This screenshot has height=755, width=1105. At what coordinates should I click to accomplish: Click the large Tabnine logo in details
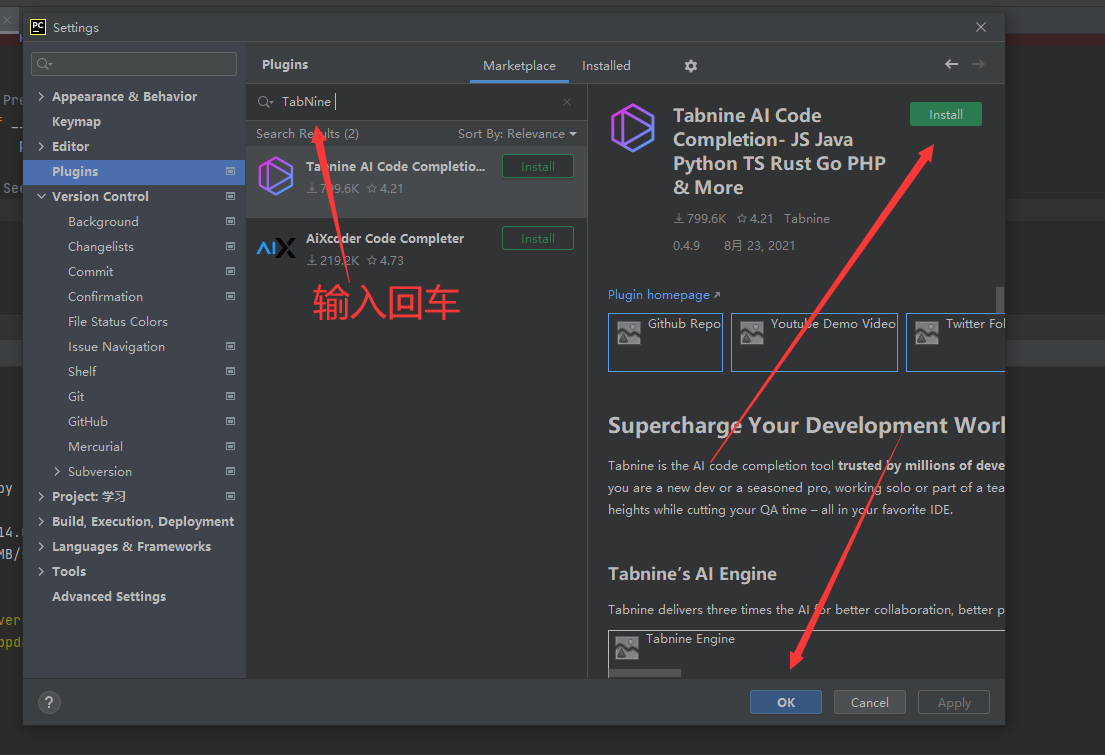click(633, 128)
